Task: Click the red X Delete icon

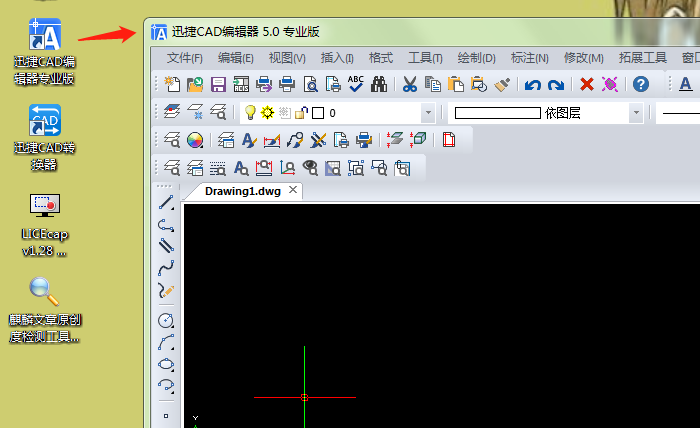Action: point(587,84)
